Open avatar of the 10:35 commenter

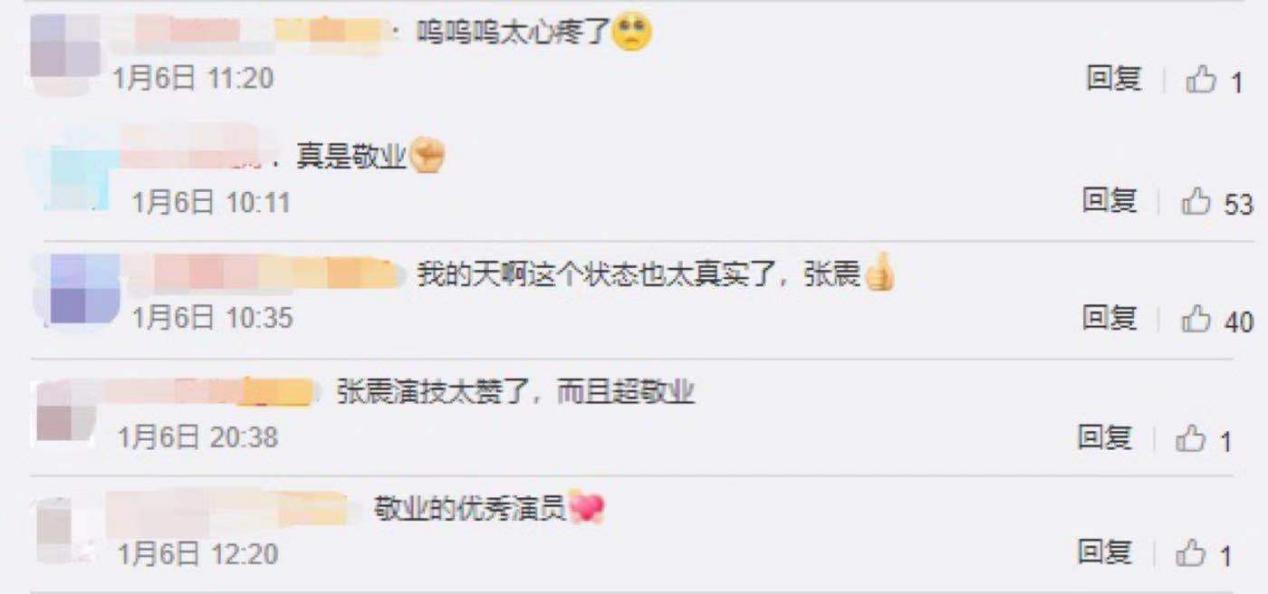82,288
